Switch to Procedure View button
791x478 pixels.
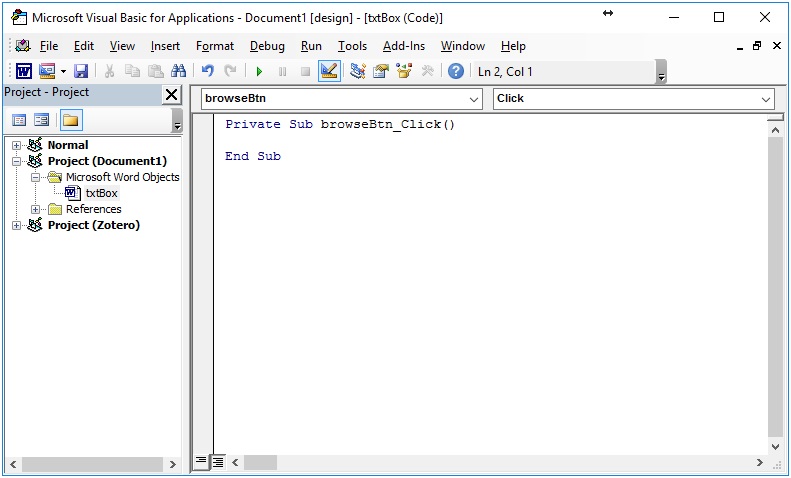(201, 461)
